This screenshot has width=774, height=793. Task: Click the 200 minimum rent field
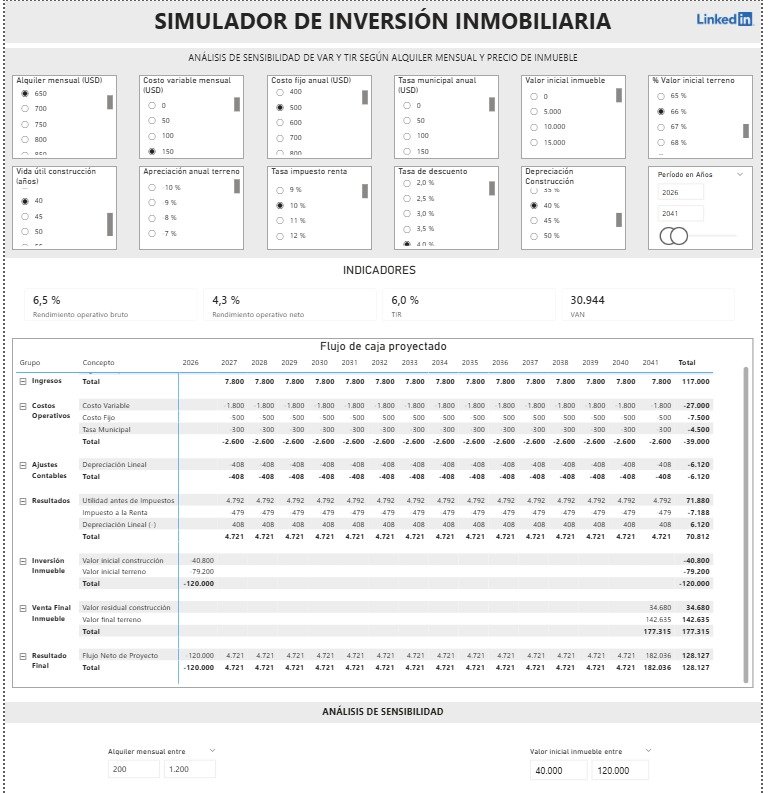pyautogui.click(x=134, y=769)
